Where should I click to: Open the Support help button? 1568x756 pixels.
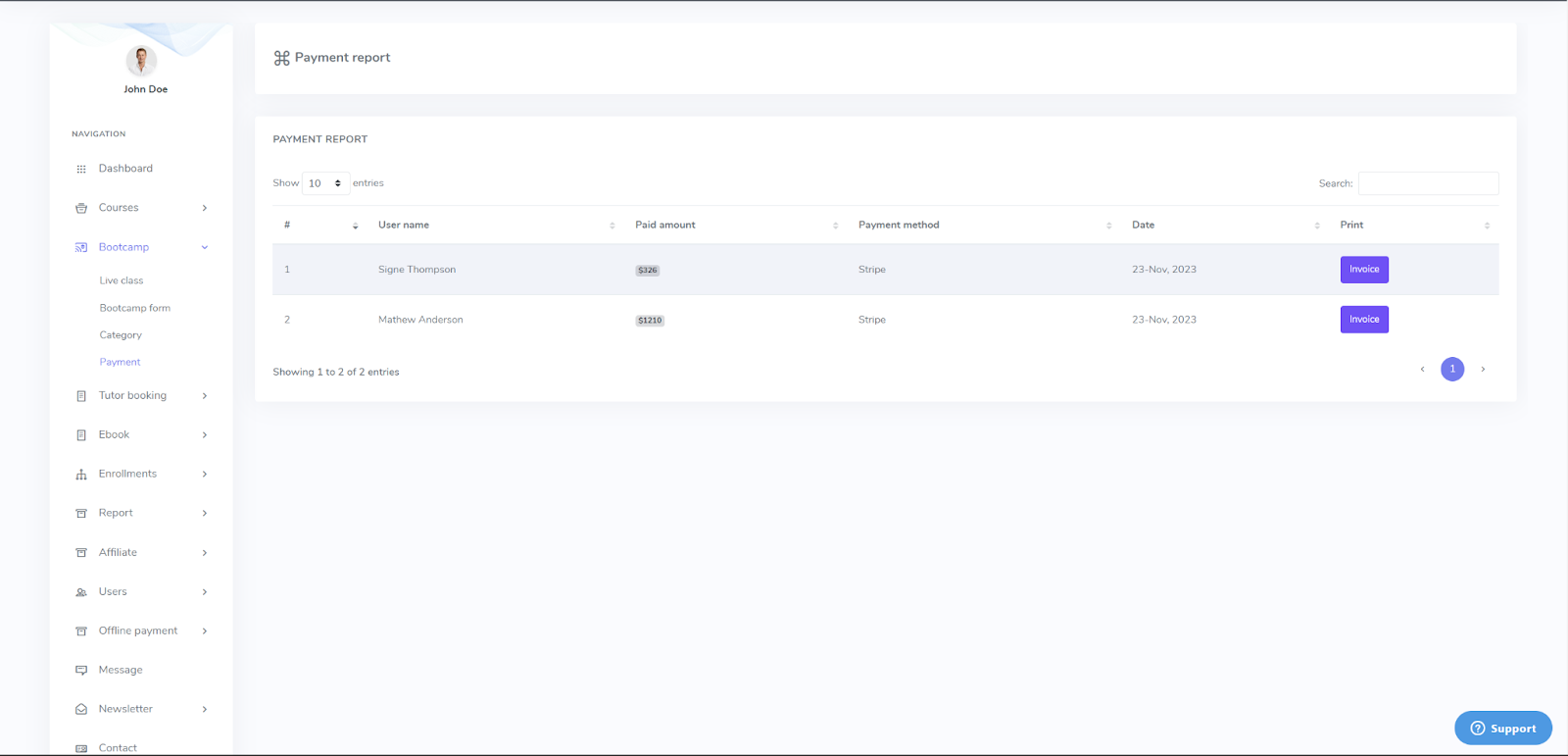pyautogui.click(x=1502, y=729)
